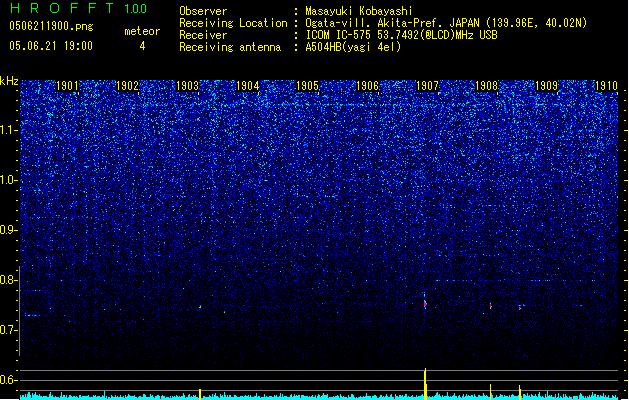Click the faint meteor echo at 1903
This screenshot has width=629, height=400.
pyautogui.click(x=200, y=307)
